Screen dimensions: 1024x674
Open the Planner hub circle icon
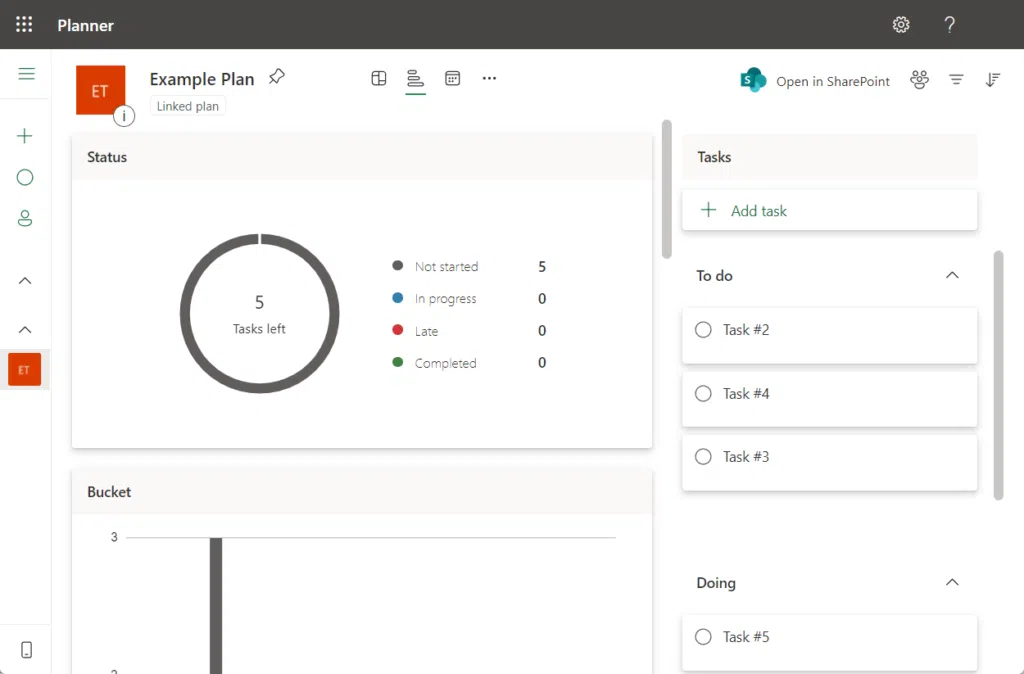click(x=25, y=177)
